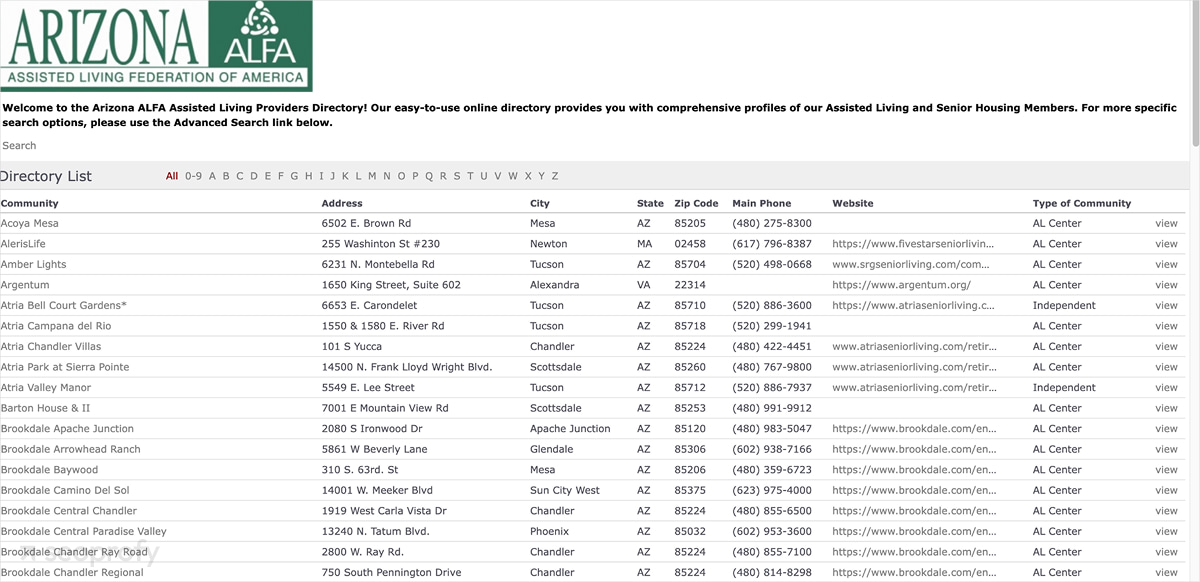Open the Search link

pos(19,146)
